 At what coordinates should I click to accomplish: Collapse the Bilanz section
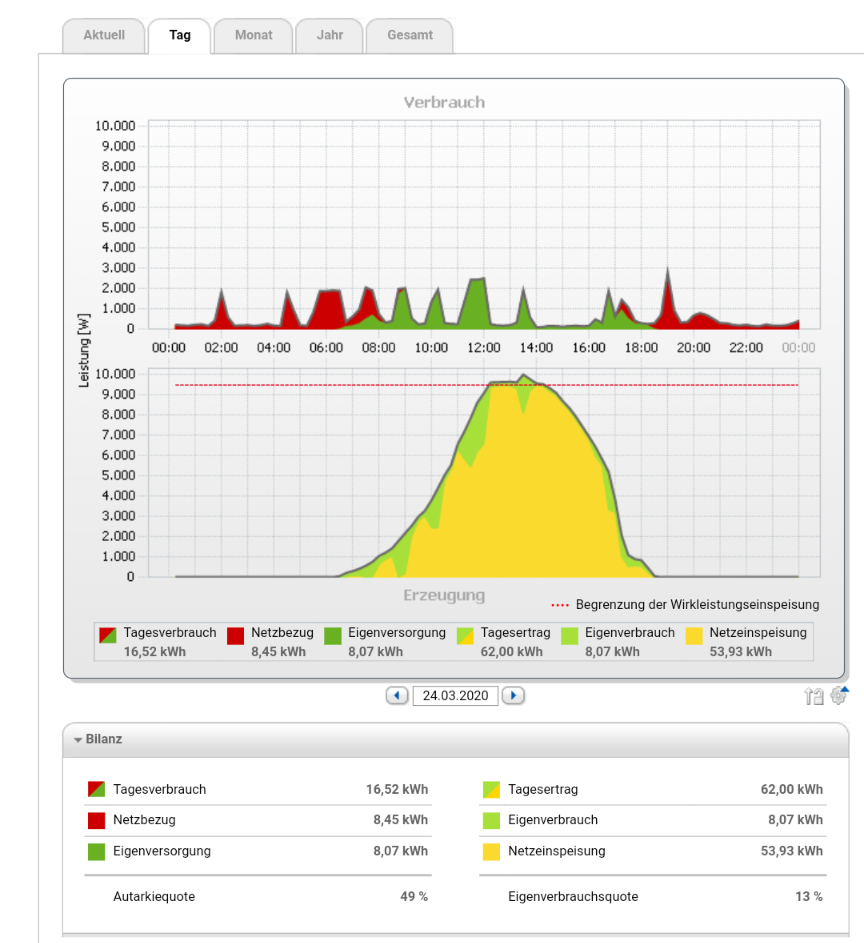pos(78,740)
